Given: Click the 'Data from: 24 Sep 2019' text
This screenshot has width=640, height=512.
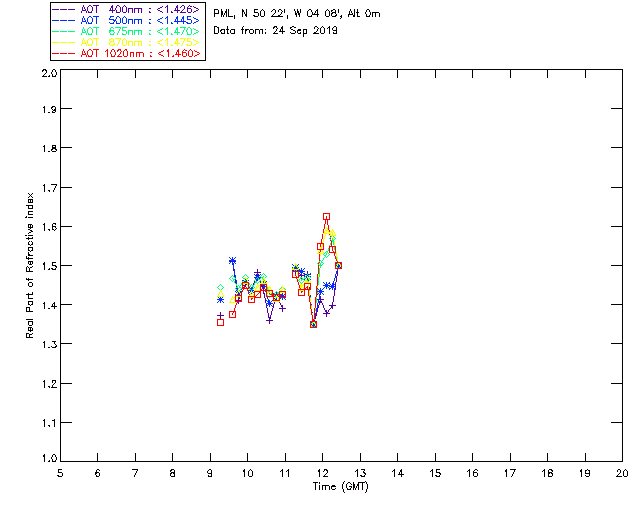Looking at the screenshot, I should click(276, 31).
